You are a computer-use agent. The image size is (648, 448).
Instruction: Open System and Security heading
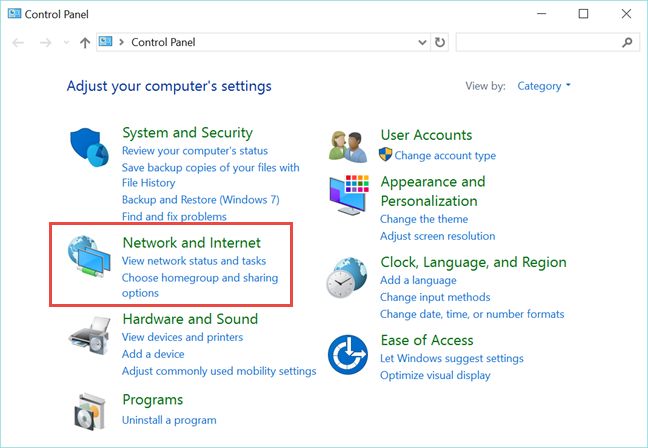pos(188,133)
